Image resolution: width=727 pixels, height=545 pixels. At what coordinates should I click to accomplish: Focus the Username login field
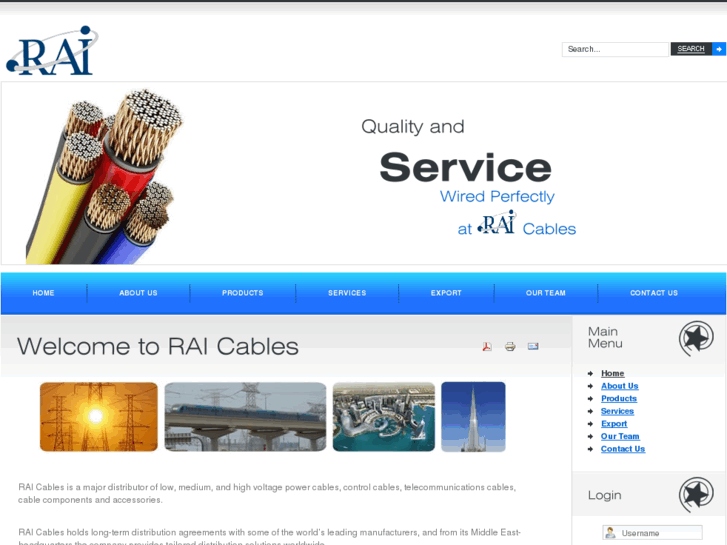pos(652,532)
